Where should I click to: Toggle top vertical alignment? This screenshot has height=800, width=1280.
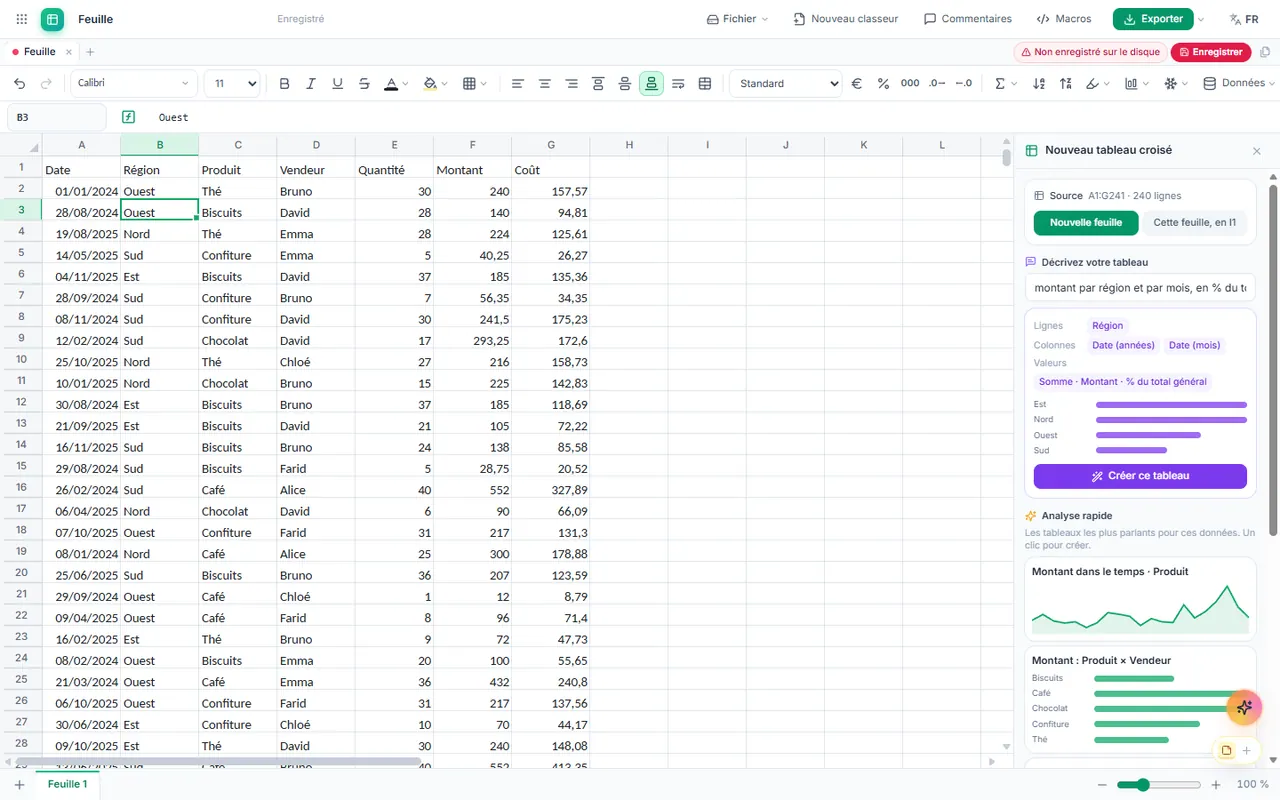click(x=598, y=84)
